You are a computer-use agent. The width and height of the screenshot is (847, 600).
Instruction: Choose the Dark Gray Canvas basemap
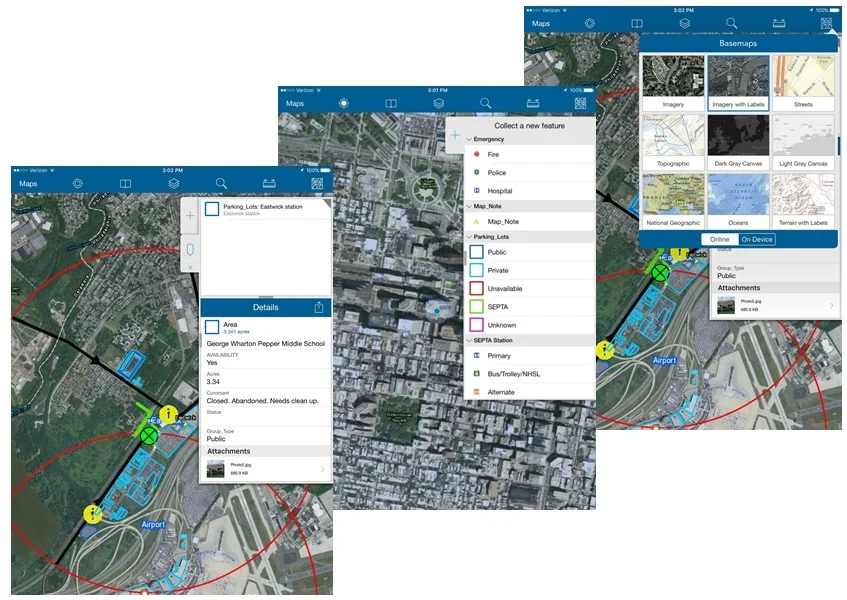coord(738,141)
